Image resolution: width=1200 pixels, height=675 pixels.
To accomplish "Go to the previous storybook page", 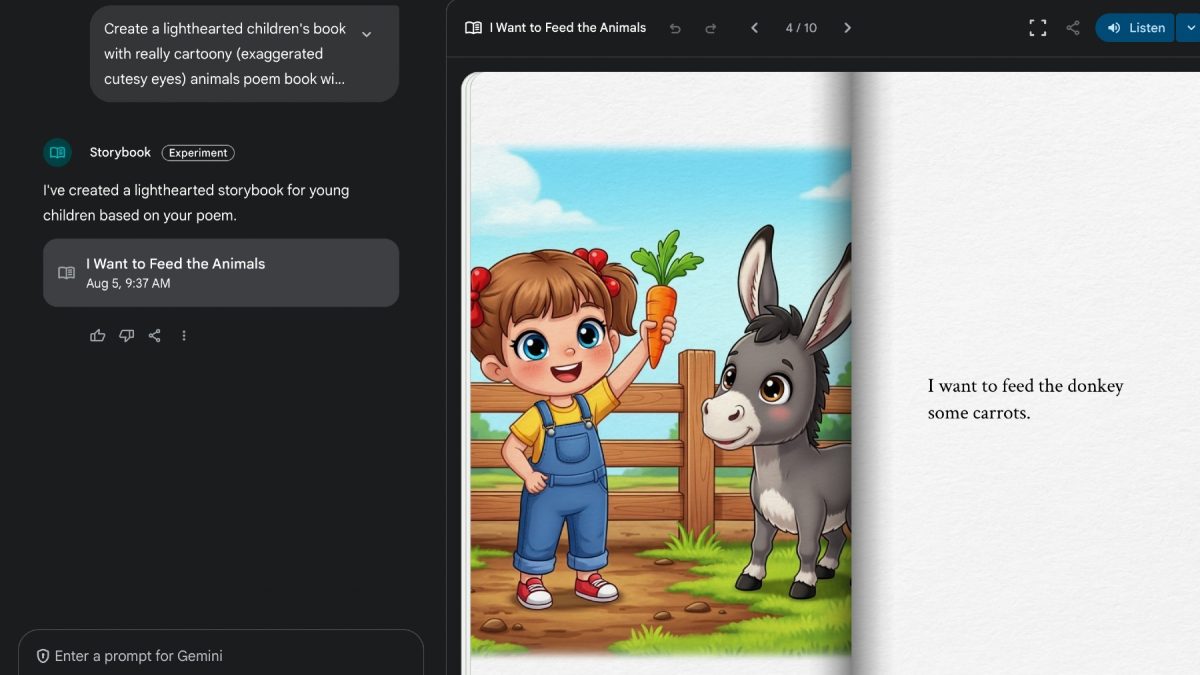I will coord(755,28).
